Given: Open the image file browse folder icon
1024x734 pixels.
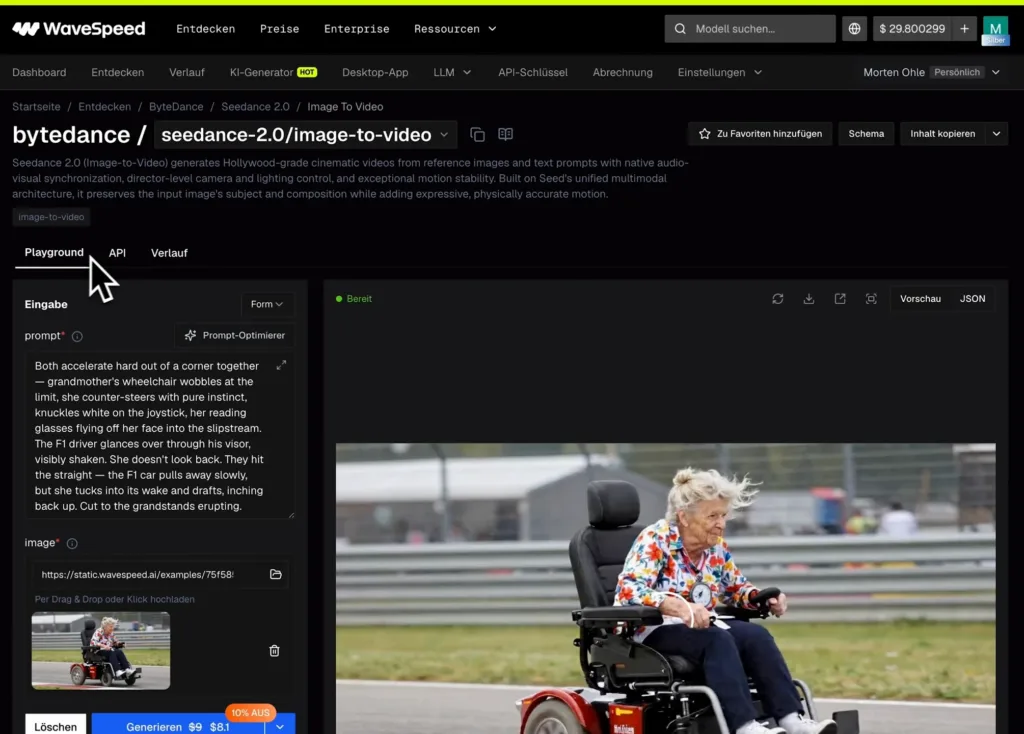Looking at the screenshot, I should (x=276, y=575).
